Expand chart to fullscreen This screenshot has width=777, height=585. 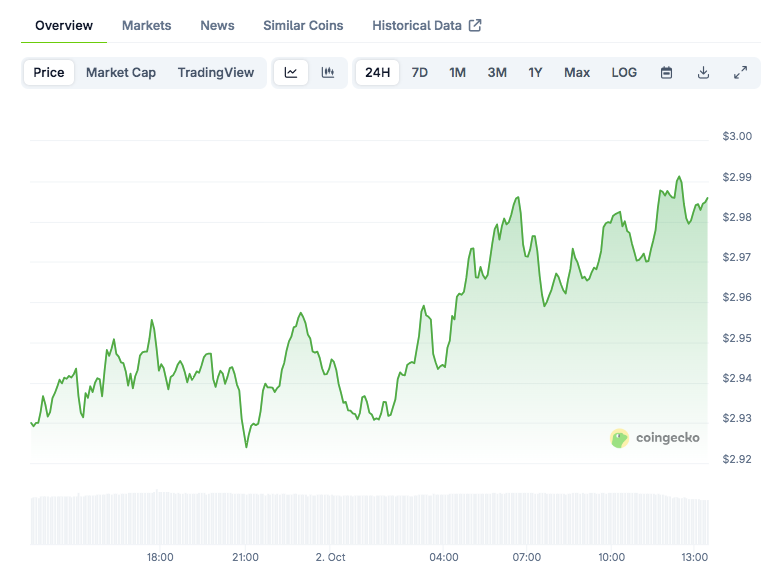740,72
